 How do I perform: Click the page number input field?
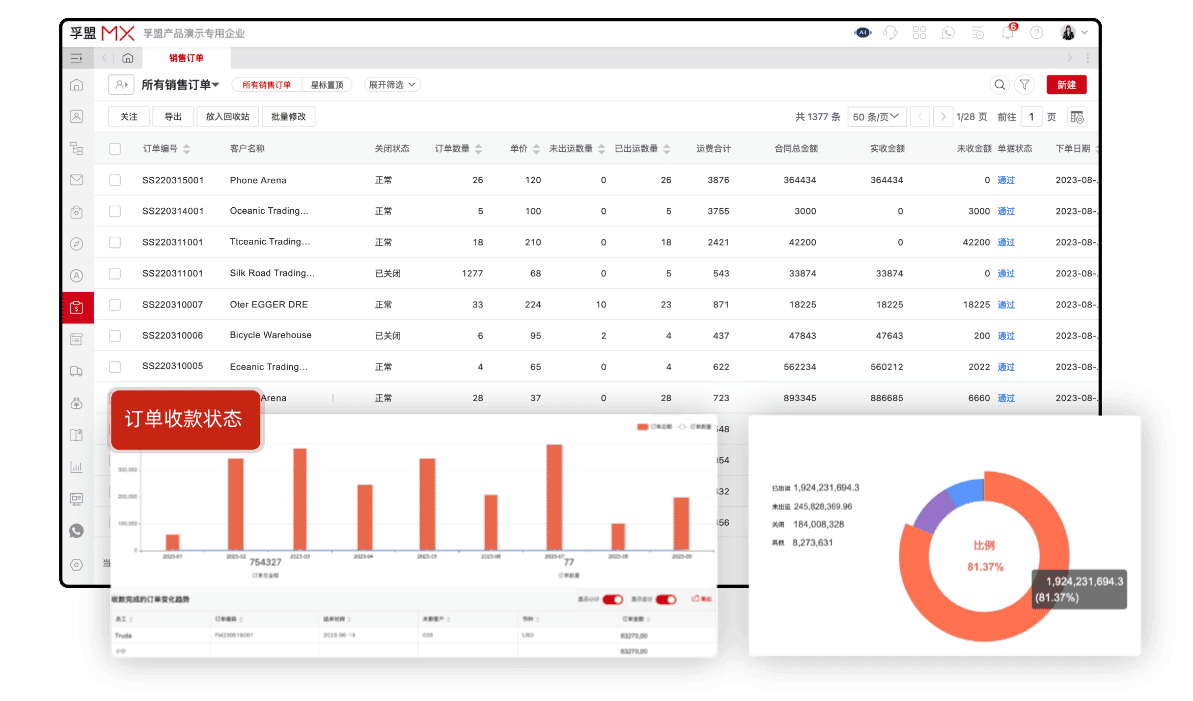click(x=1032, y=117)
